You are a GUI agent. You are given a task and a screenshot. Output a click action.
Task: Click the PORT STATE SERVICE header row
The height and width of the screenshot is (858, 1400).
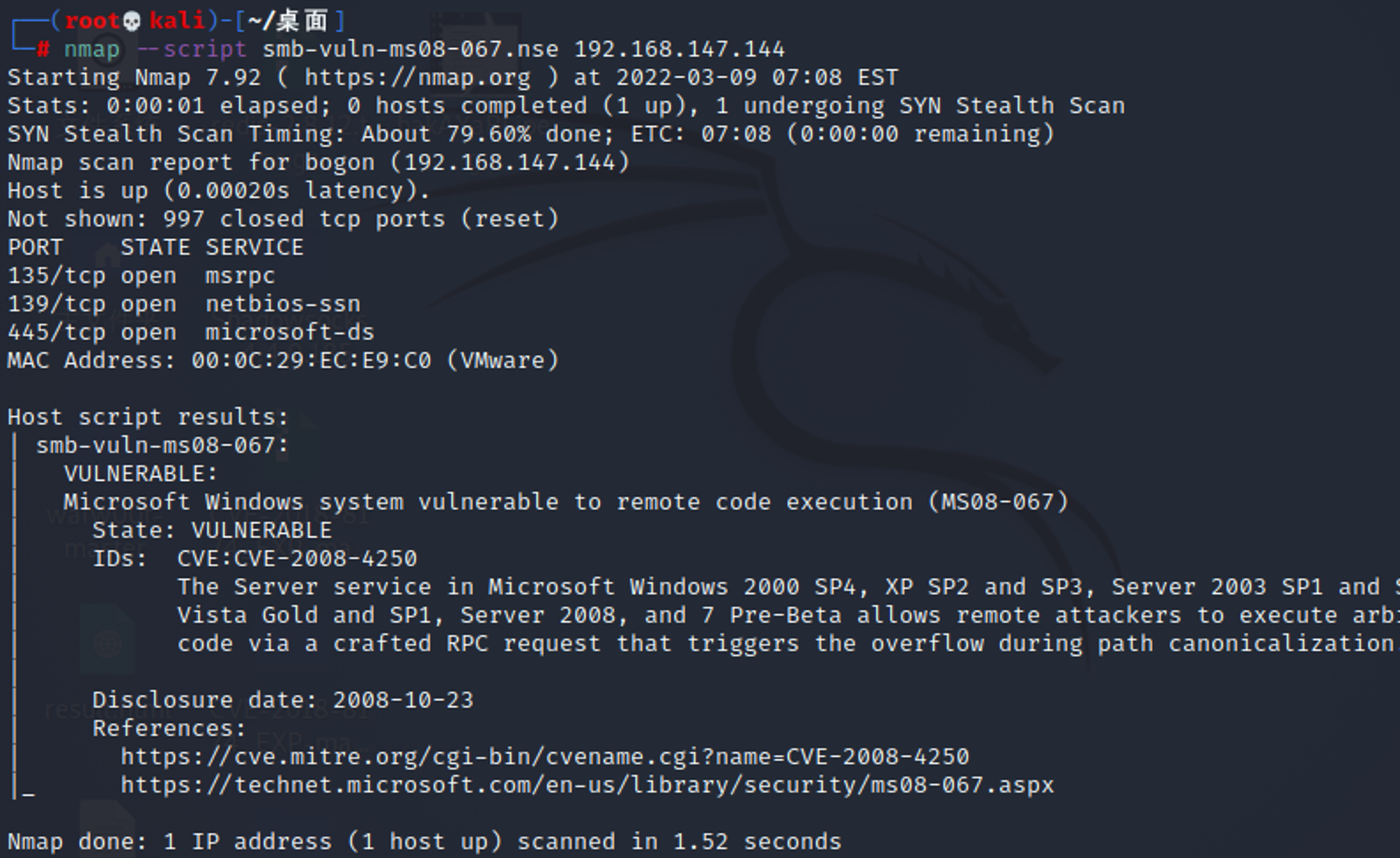(x=155, y=247)
